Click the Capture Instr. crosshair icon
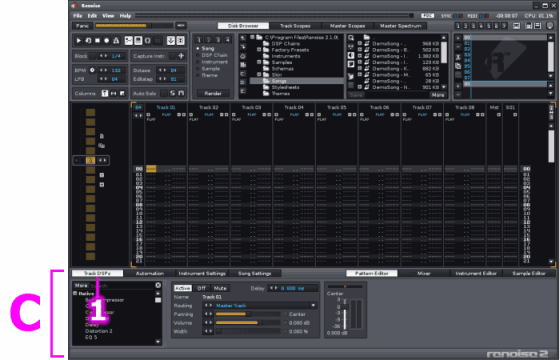The width and height of the screenshot is (560, 360). point(181,56)
